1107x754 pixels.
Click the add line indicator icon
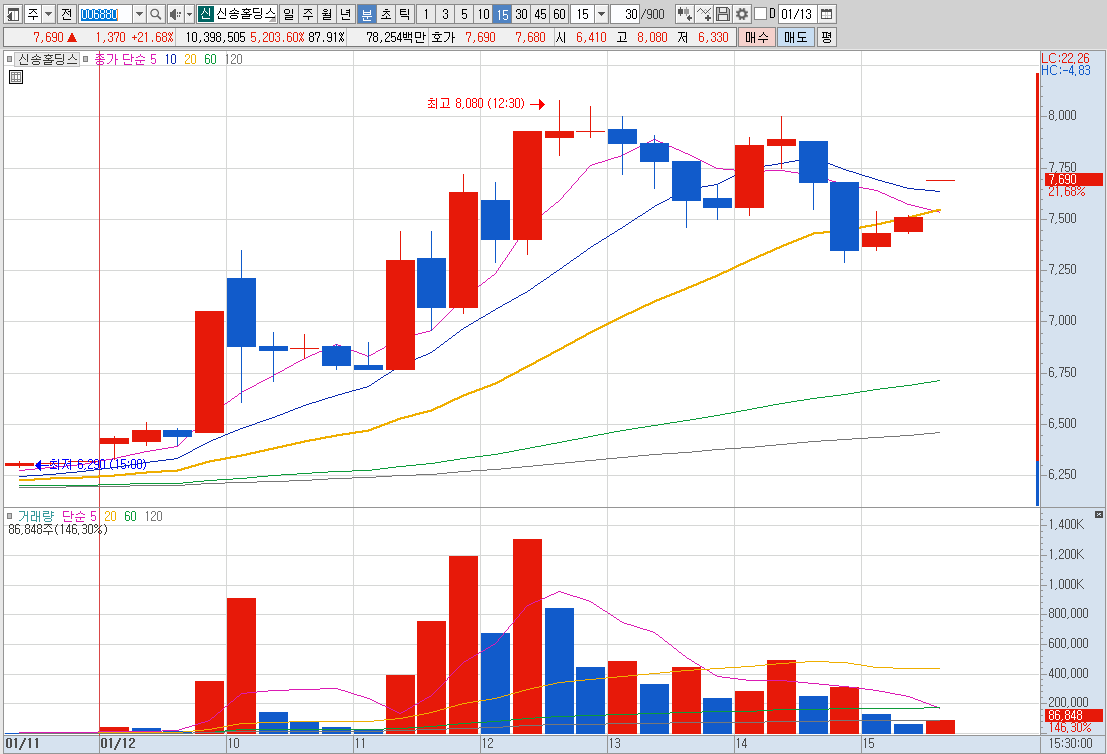(704, 14)
